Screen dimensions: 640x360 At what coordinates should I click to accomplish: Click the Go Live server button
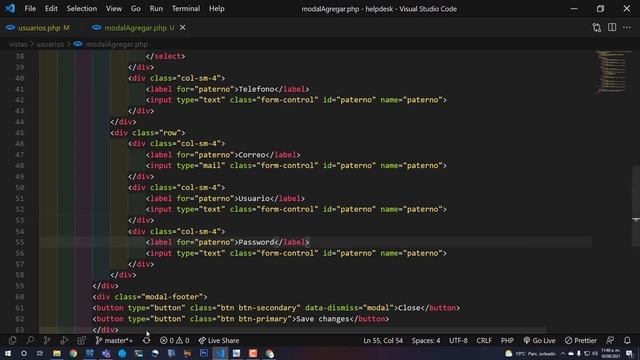pyautogui.click(x=539, y=340)
